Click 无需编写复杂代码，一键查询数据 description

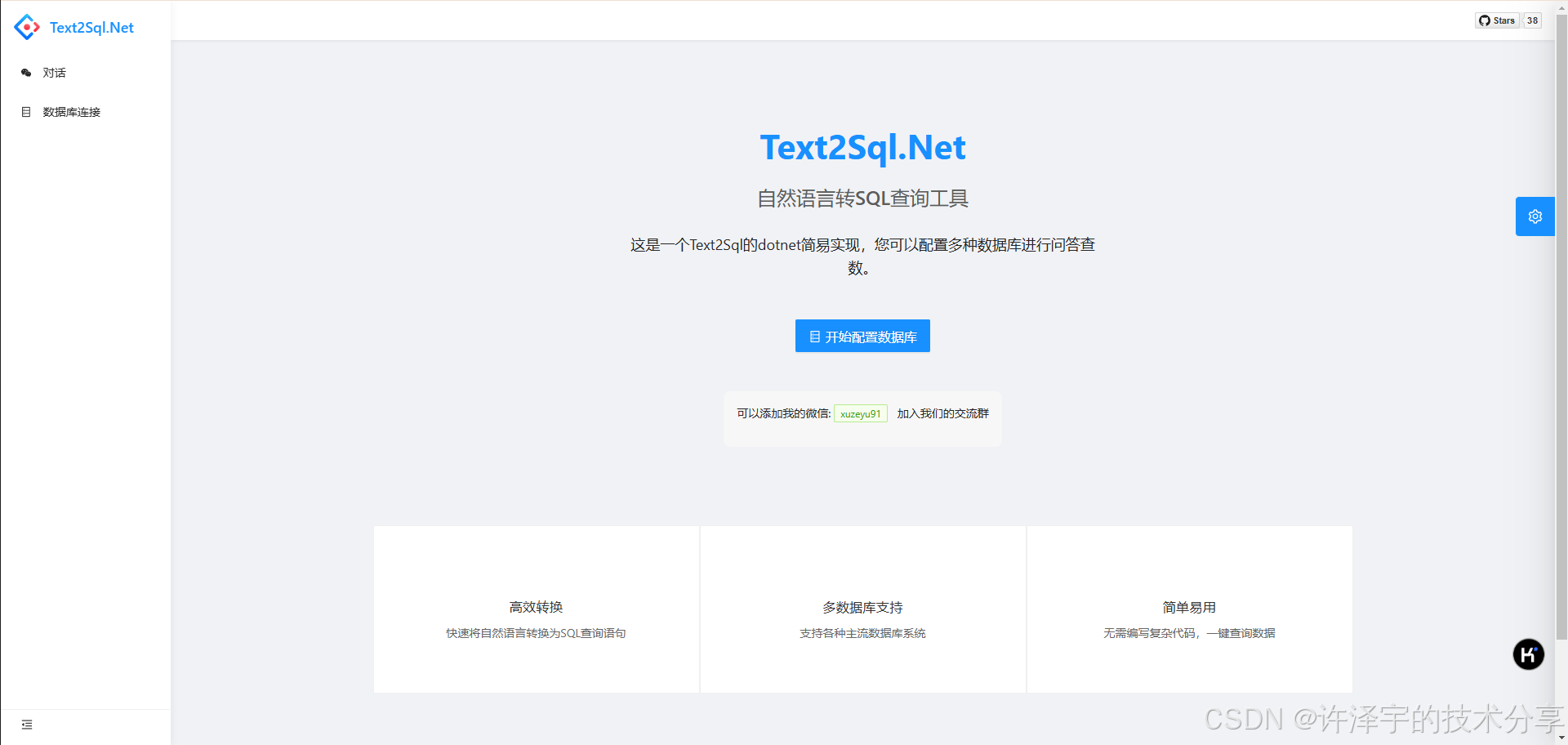click(x=1190, y=633)
